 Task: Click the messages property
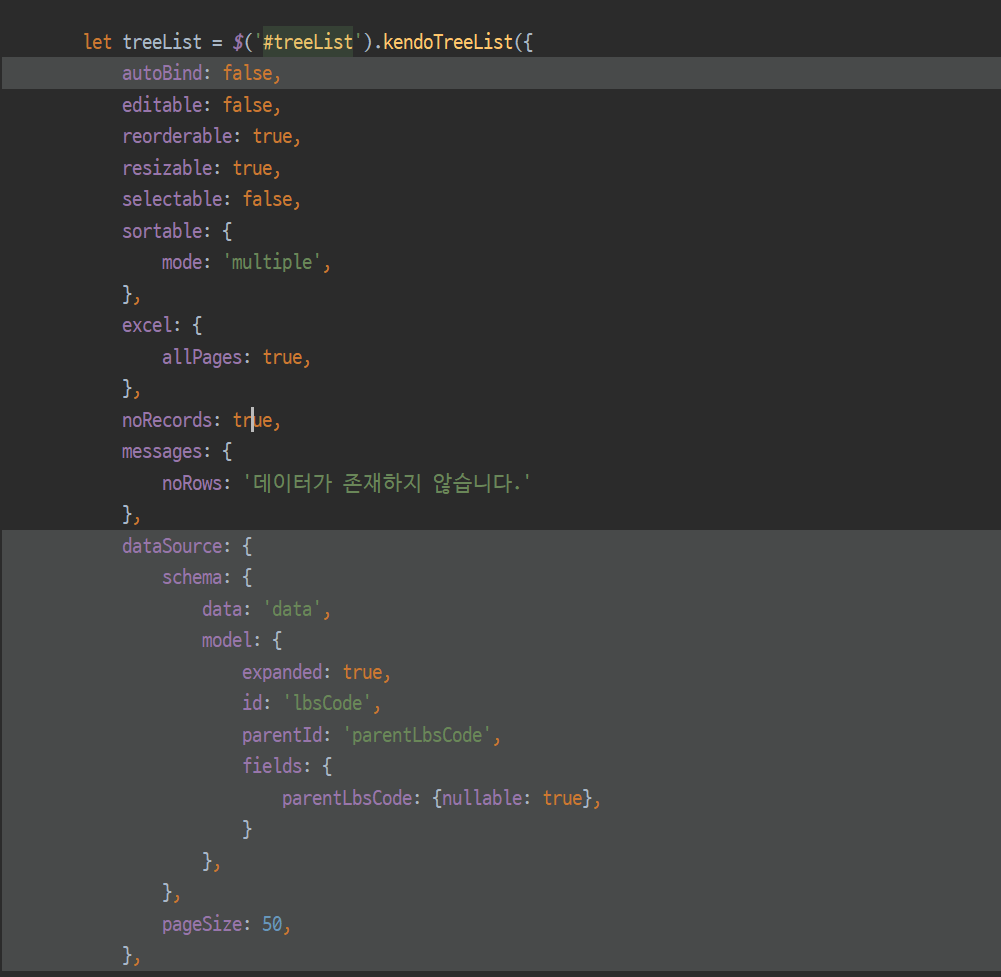coord(162,451)
